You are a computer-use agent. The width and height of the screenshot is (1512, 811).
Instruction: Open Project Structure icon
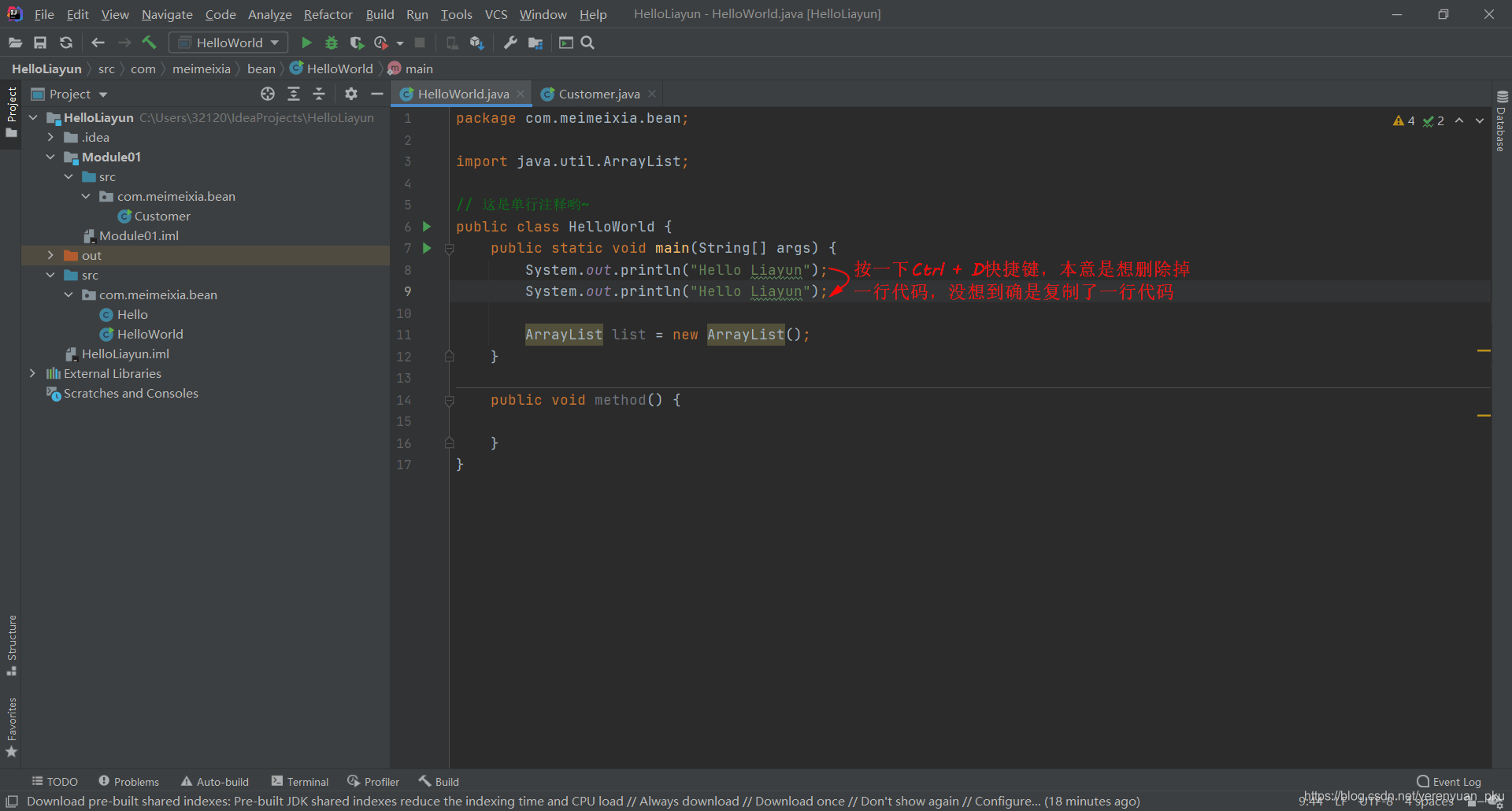pyautogui.click(x=535, y=43)
